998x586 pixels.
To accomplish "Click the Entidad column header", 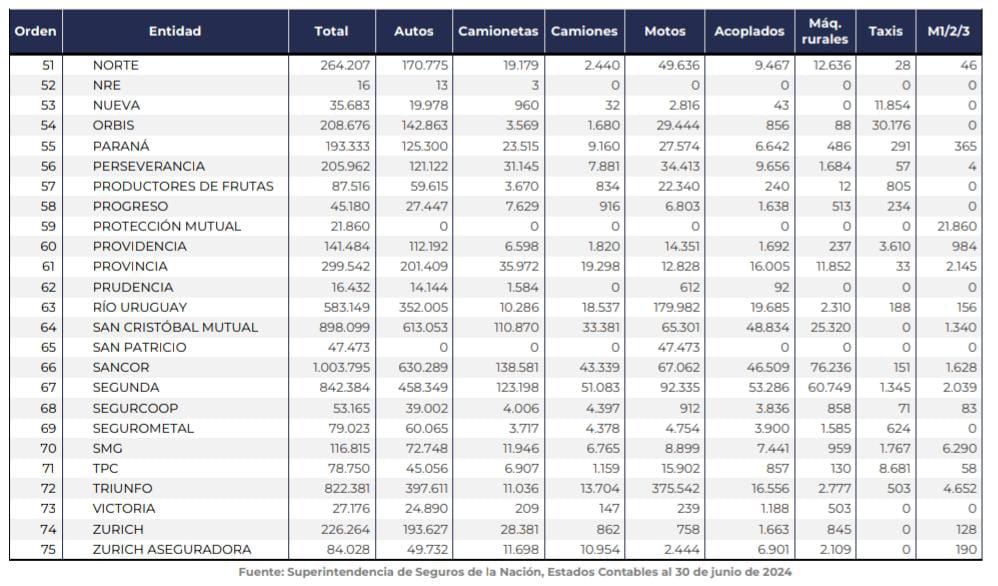I will 175,31.
